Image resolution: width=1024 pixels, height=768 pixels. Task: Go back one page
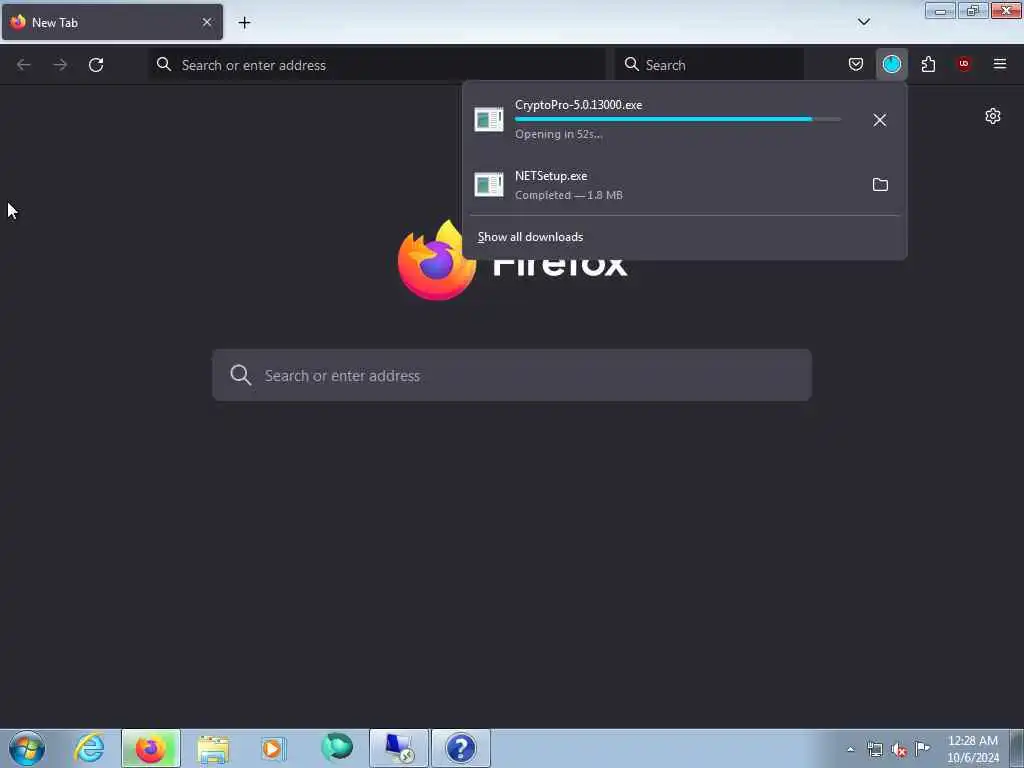point(24,65)
